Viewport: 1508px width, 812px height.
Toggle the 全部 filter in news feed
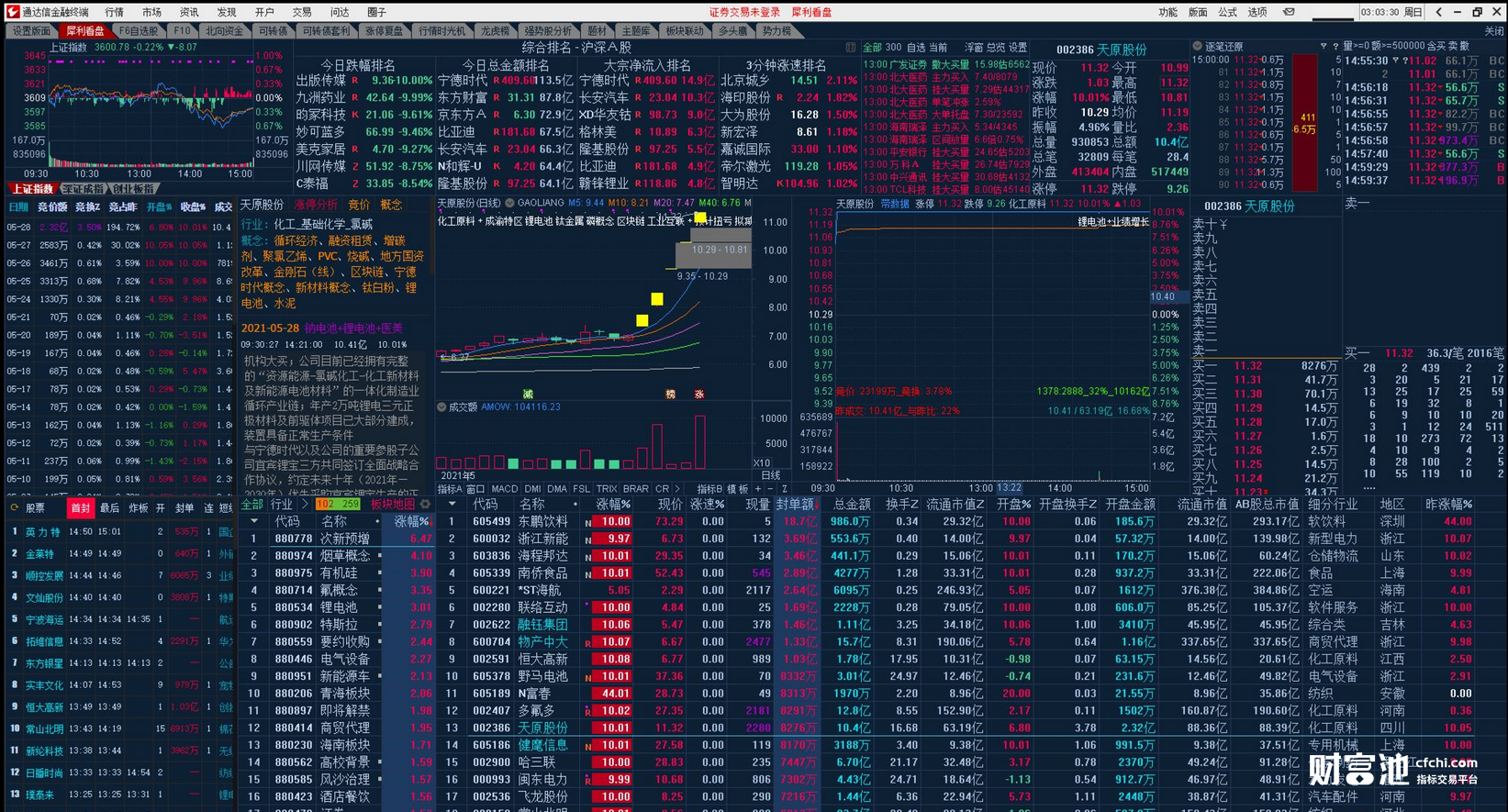[872, 48]
